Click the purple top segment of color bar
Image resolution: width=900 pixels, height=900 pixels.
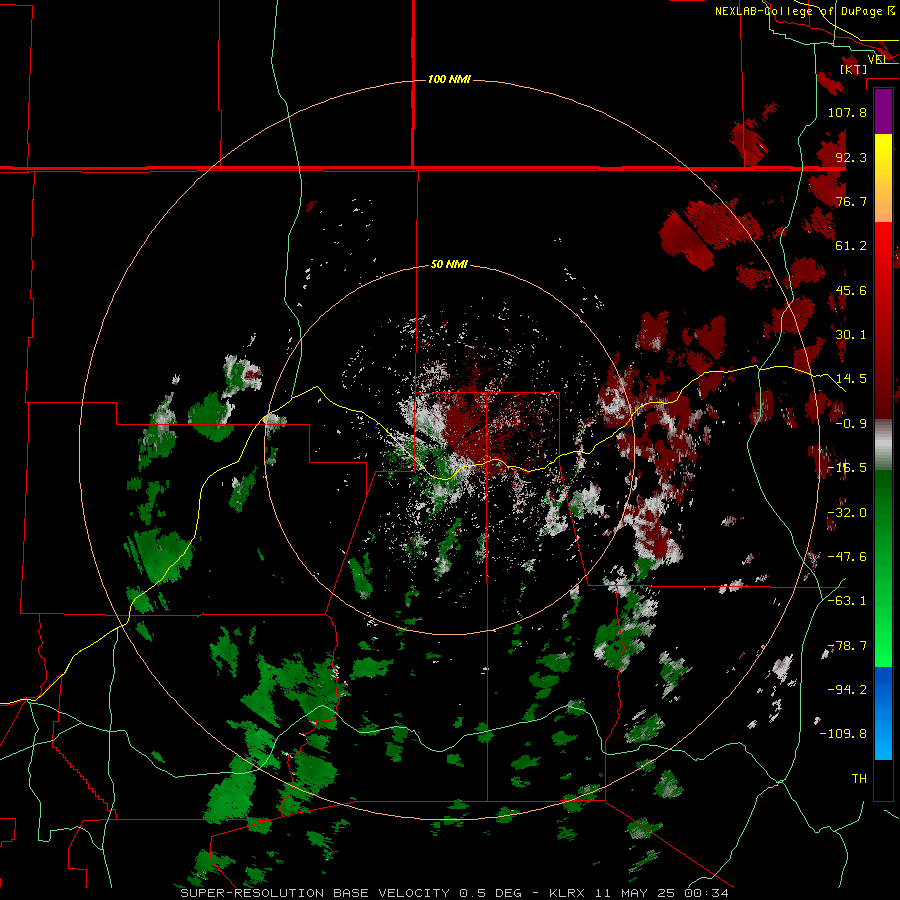883,112
